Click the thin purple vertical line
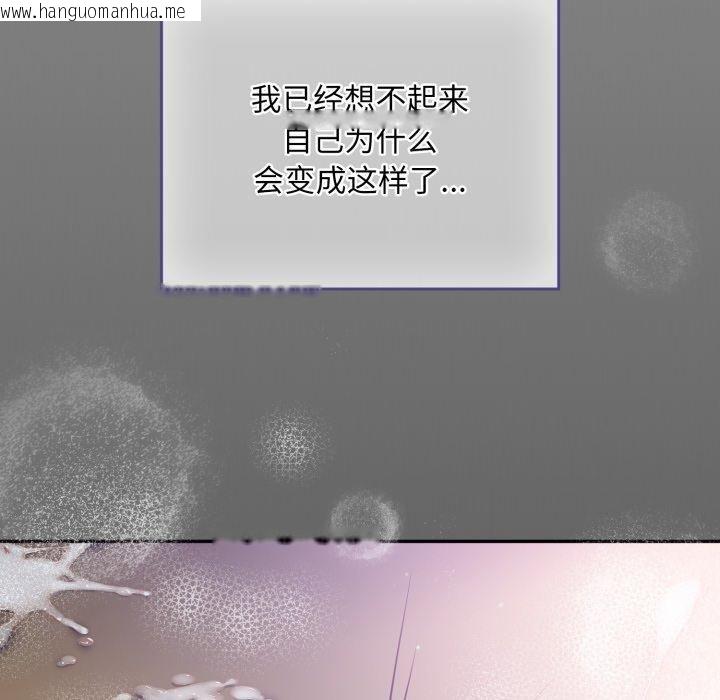The width and height of the screenshot is (720, 700). pos(407,630)
